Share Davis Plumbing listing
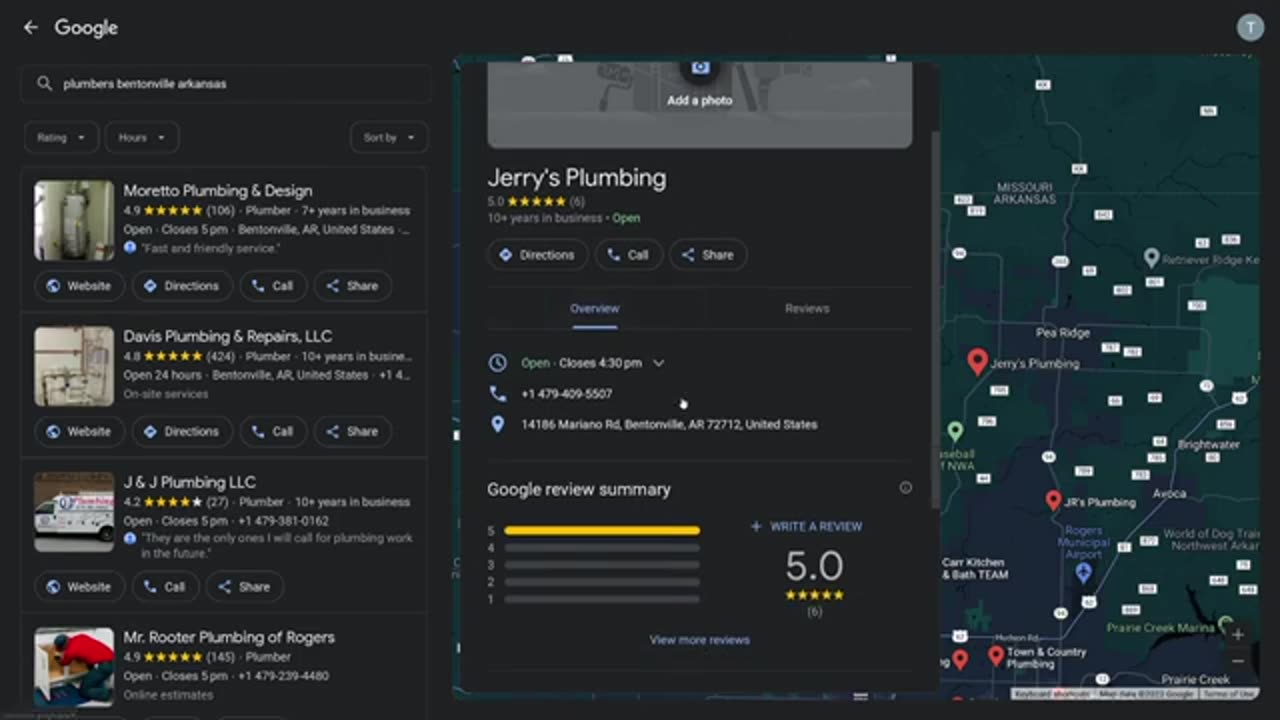This screenshot has height=720, width=1280. 352,432
